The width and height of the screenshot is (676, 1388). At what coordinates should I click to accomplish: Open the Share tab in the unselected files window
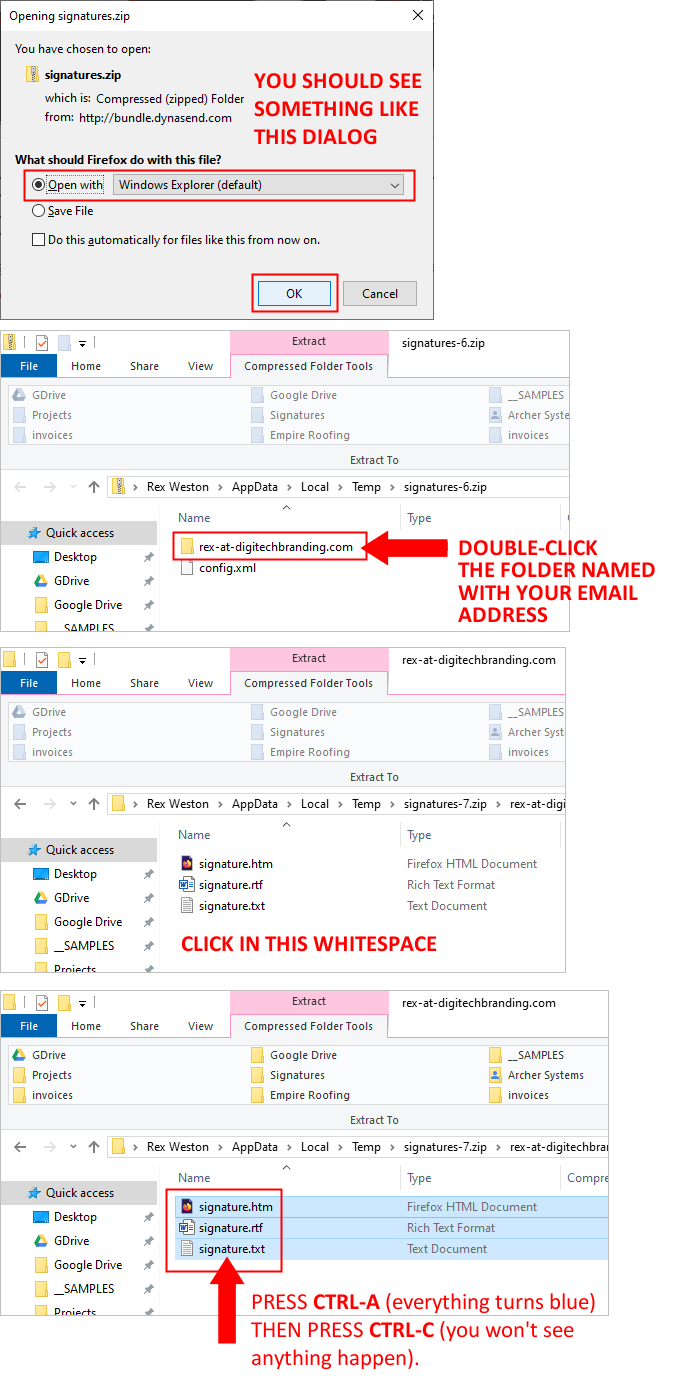144,683
